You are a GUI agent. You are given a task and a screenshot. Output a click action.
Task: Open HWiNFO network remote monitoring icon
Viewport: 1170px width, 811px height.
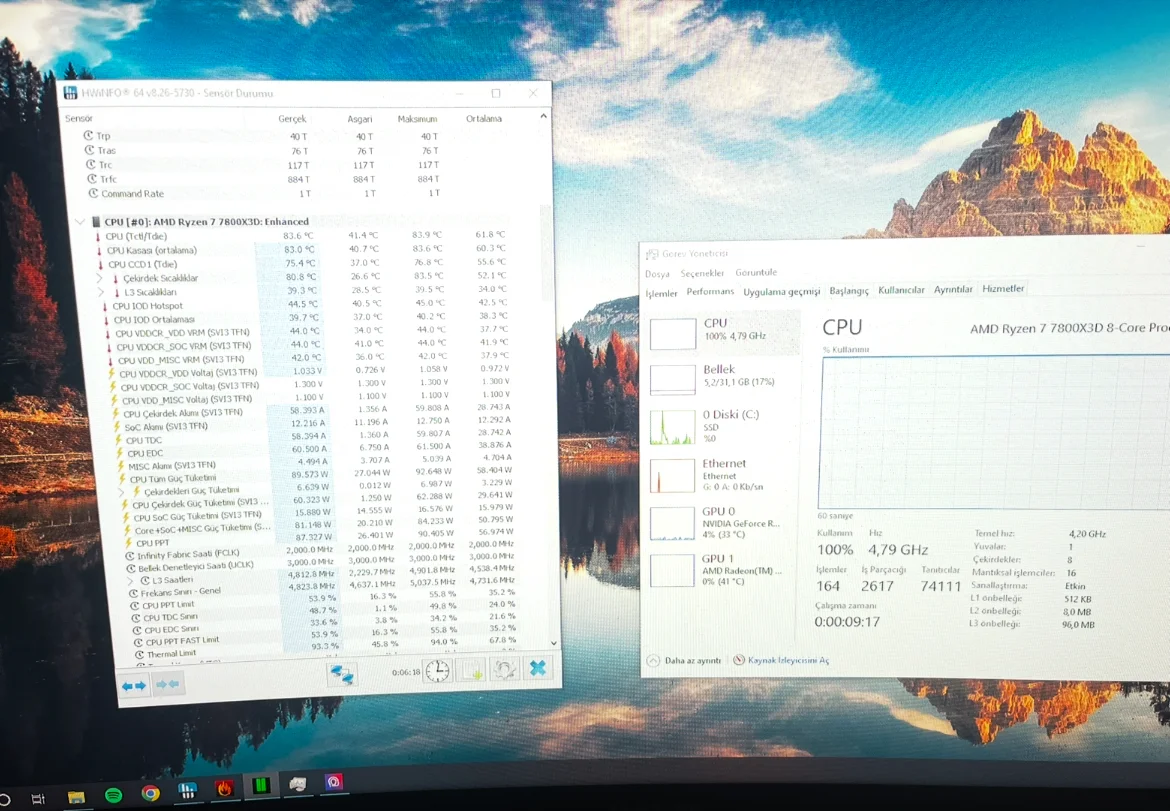[342, 674]
